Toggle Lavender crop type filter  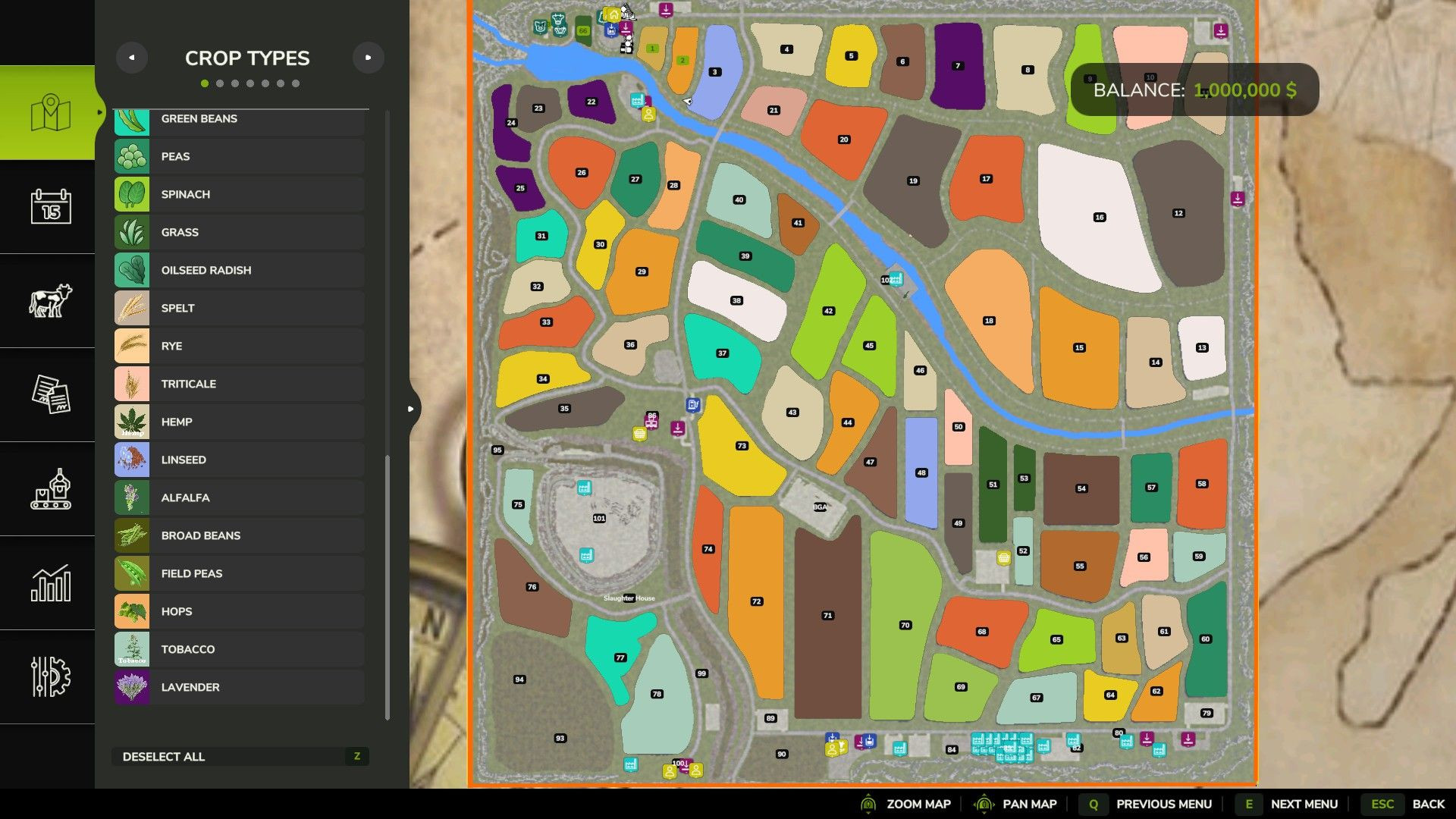pyautogui.click(x=240, y=687)
